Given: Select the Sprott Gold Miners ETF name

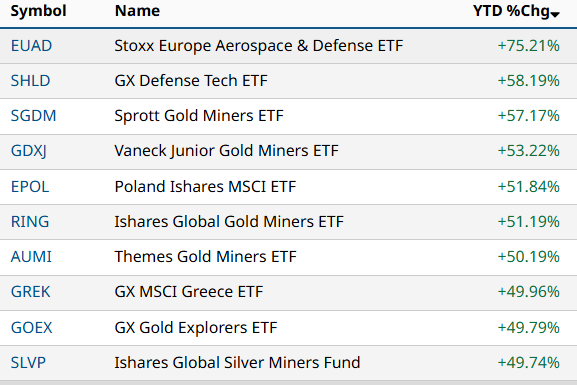Looking at the screenshot, I should (199, 116).
